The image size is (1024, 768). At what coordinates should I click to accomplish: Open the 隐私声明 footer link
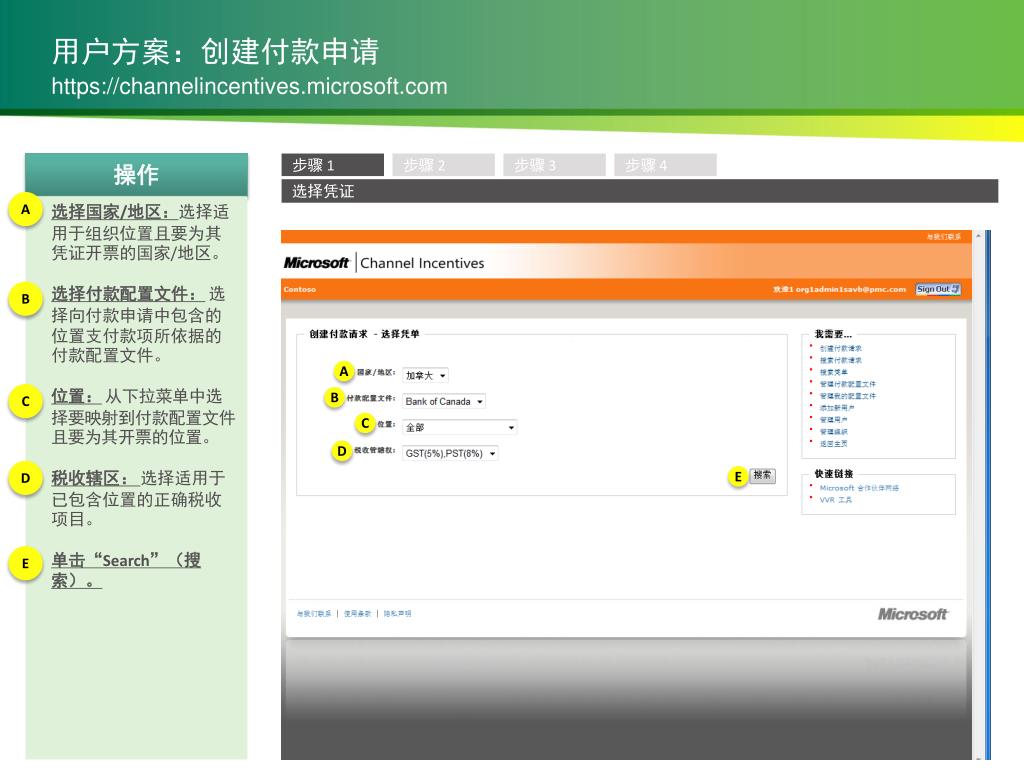point(397,614)
